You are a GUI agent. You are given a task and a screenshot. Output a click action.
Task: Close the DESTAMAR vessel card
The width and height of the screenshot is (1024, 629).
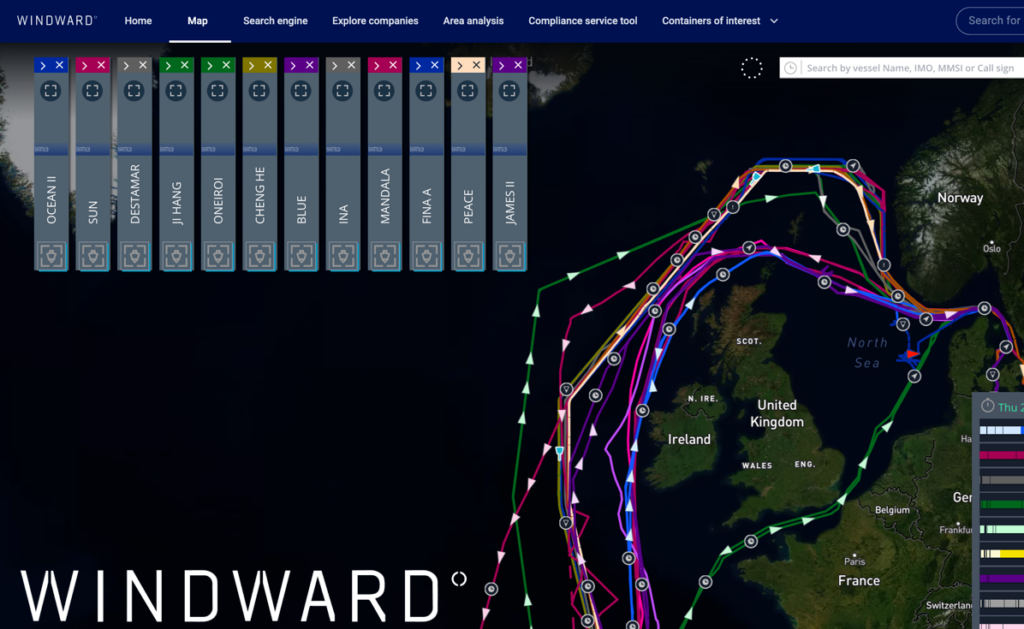(143, 65)
